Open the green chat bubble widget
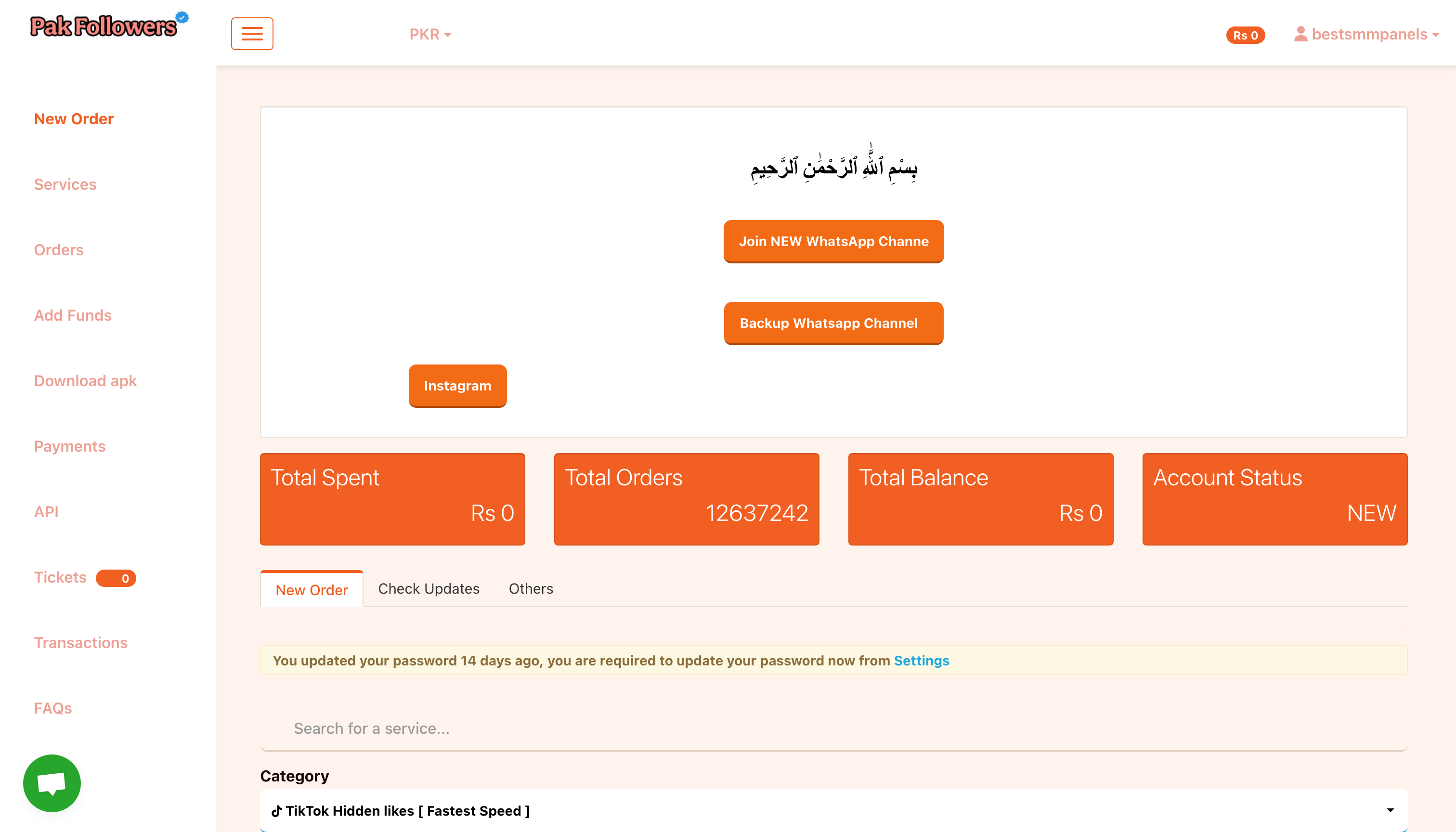1456x832 pixels. pos(52,782)
